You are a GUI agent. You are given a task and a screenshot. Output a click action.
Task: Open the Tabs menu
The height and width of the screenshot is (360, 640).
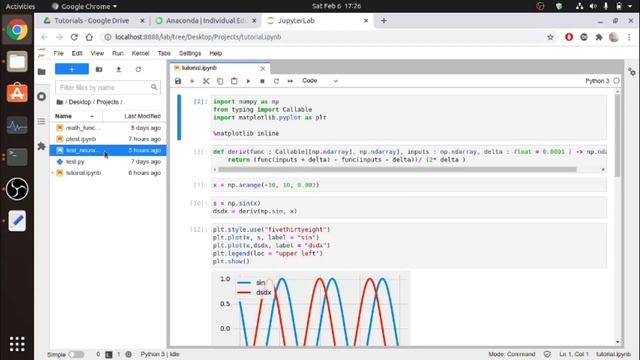point(164,53)
